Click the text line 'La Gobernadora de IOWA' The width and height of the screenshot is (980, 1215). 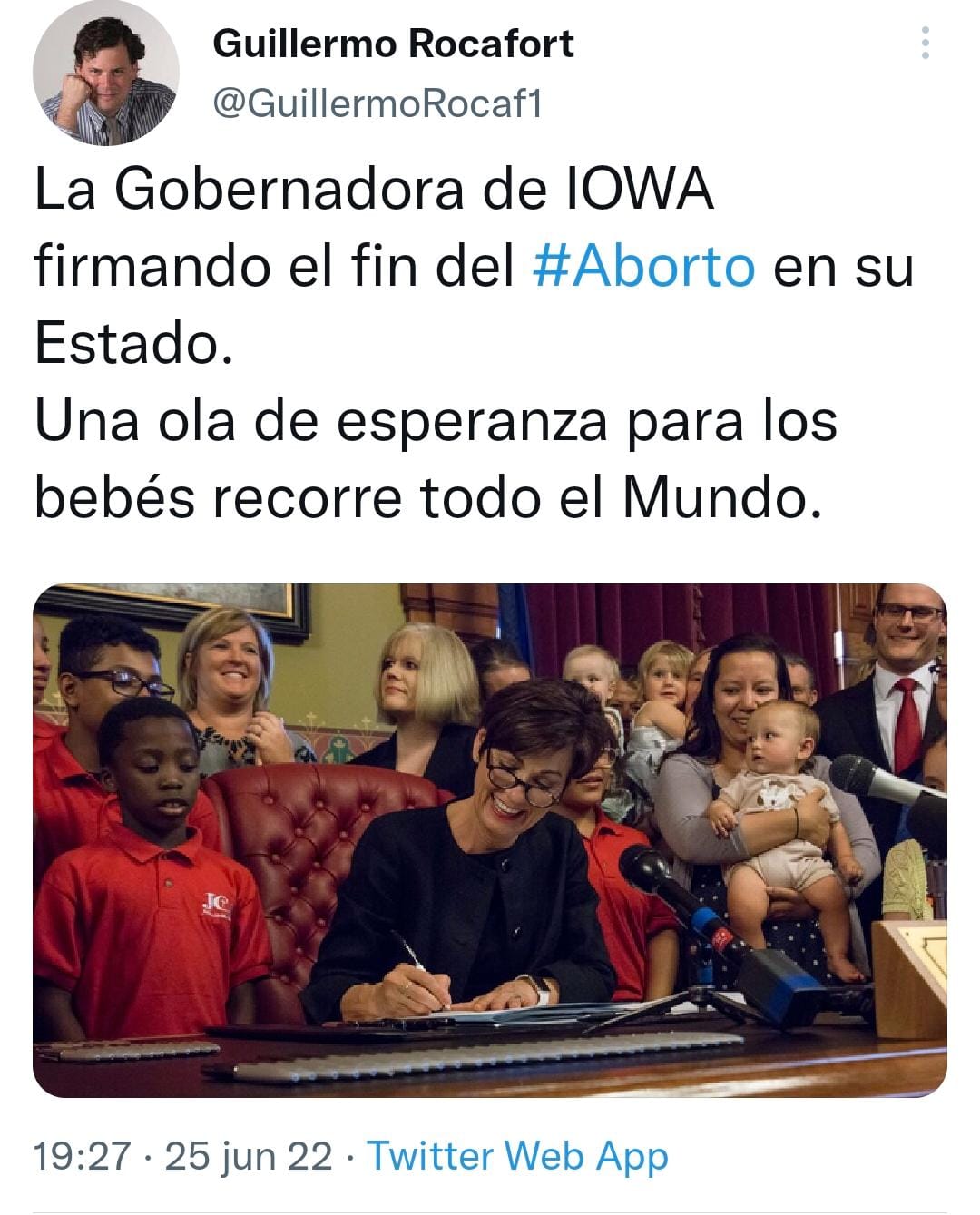374,190
